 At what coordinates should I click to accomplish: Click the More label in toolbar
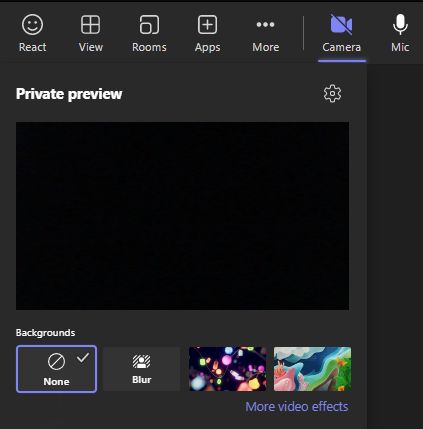[x=266, y=47]
